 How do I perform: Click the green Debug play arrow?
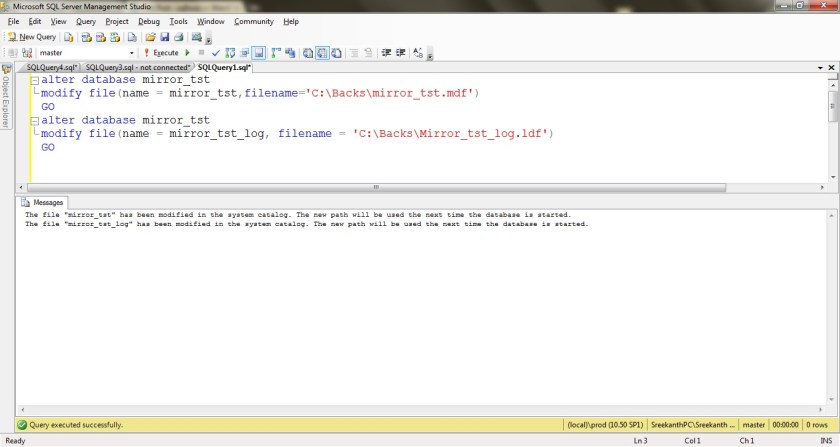click(x=187, y=53)
